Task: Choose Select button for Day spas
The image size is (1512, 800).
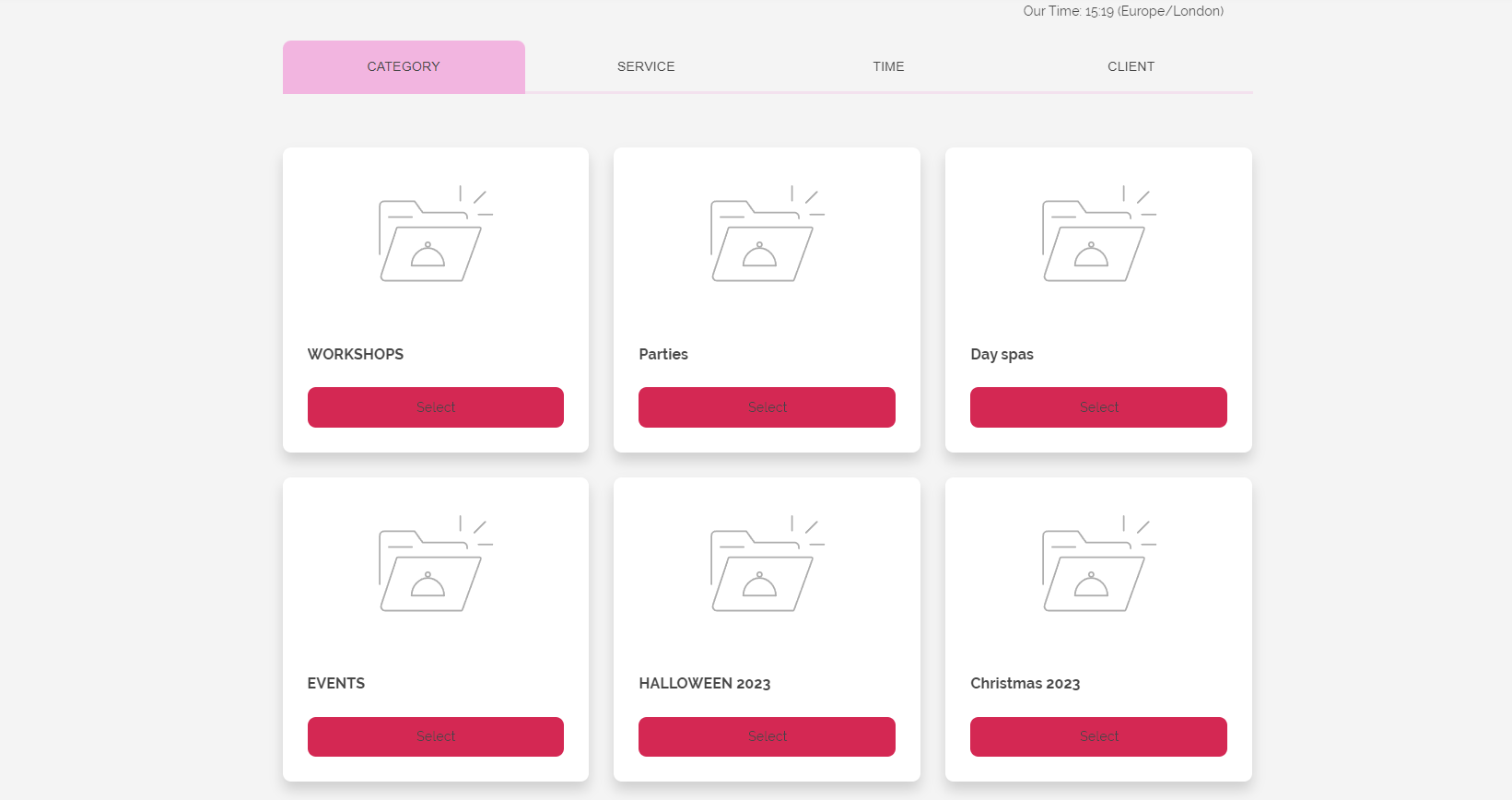Action: point(1098,407)
